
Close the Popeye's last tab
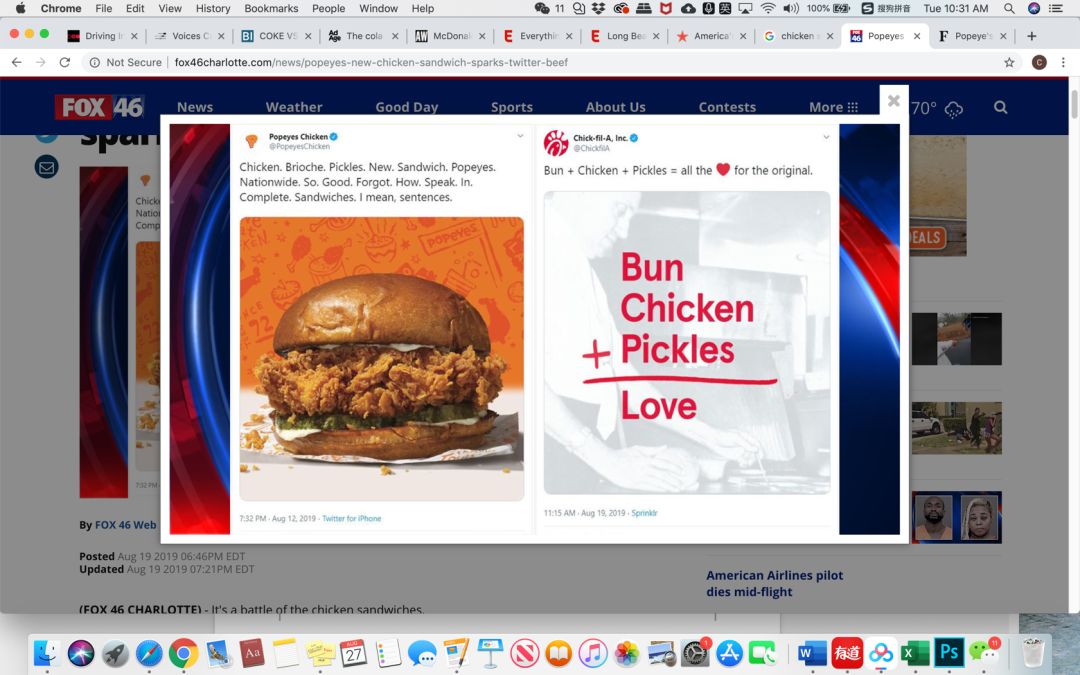point(1003,36)
